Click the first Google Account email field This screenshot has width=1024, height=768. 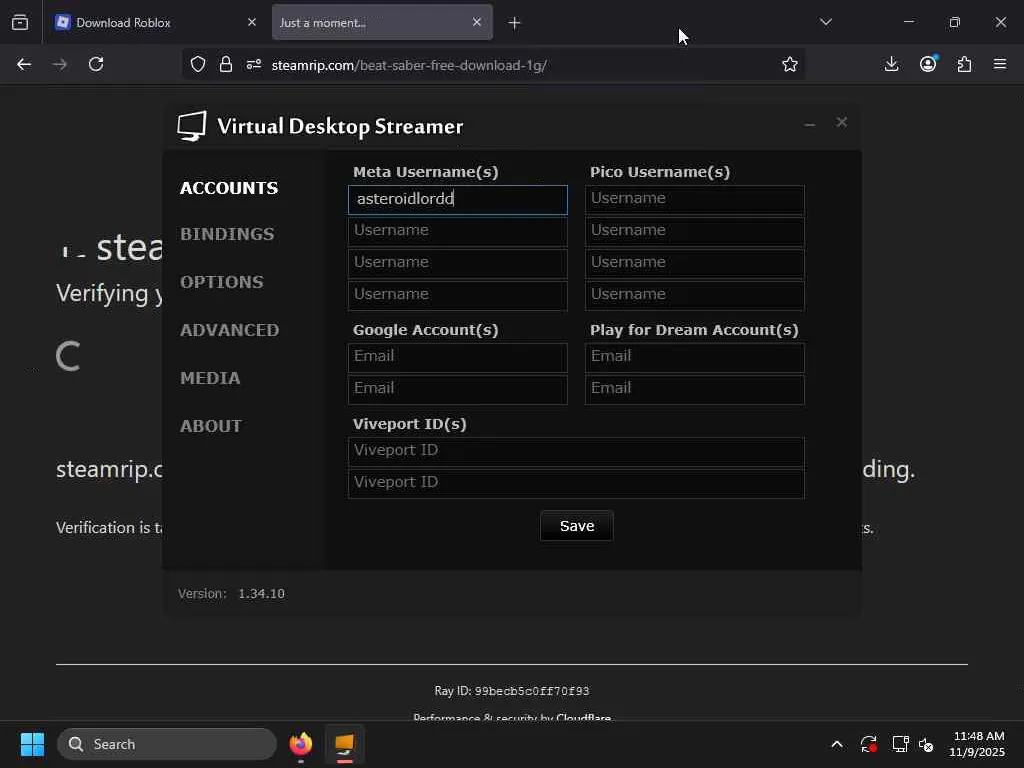(x=458, y=357)
